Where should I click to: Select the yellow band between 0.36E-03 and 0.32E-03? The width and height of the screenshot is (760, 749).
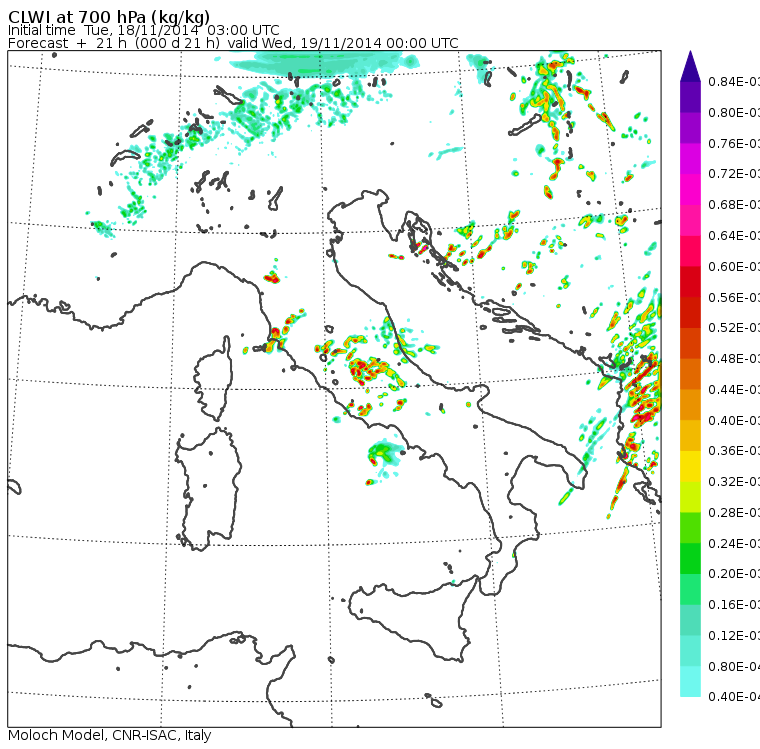[690, 466]
